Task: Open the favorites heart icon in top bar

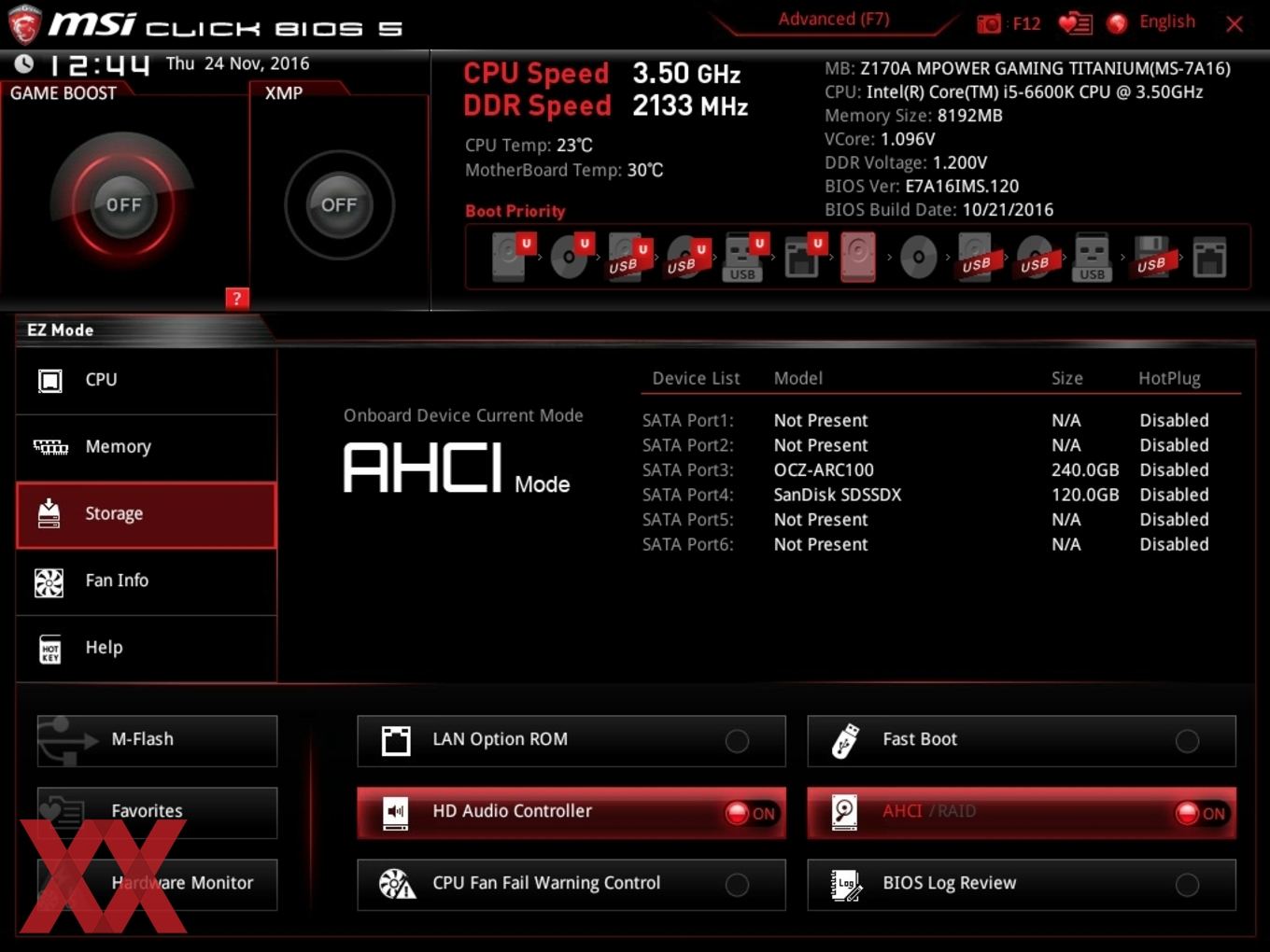Action: pyautogui.click(x=1075, y=23)
